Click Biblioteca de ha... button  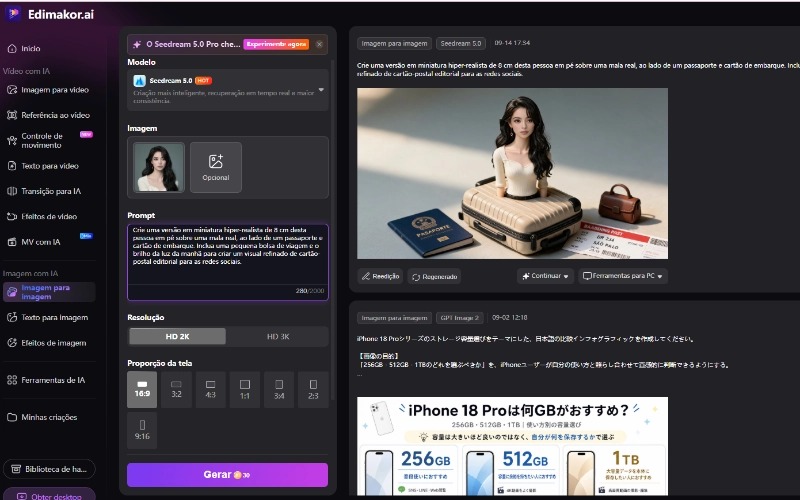click(49, 469)
